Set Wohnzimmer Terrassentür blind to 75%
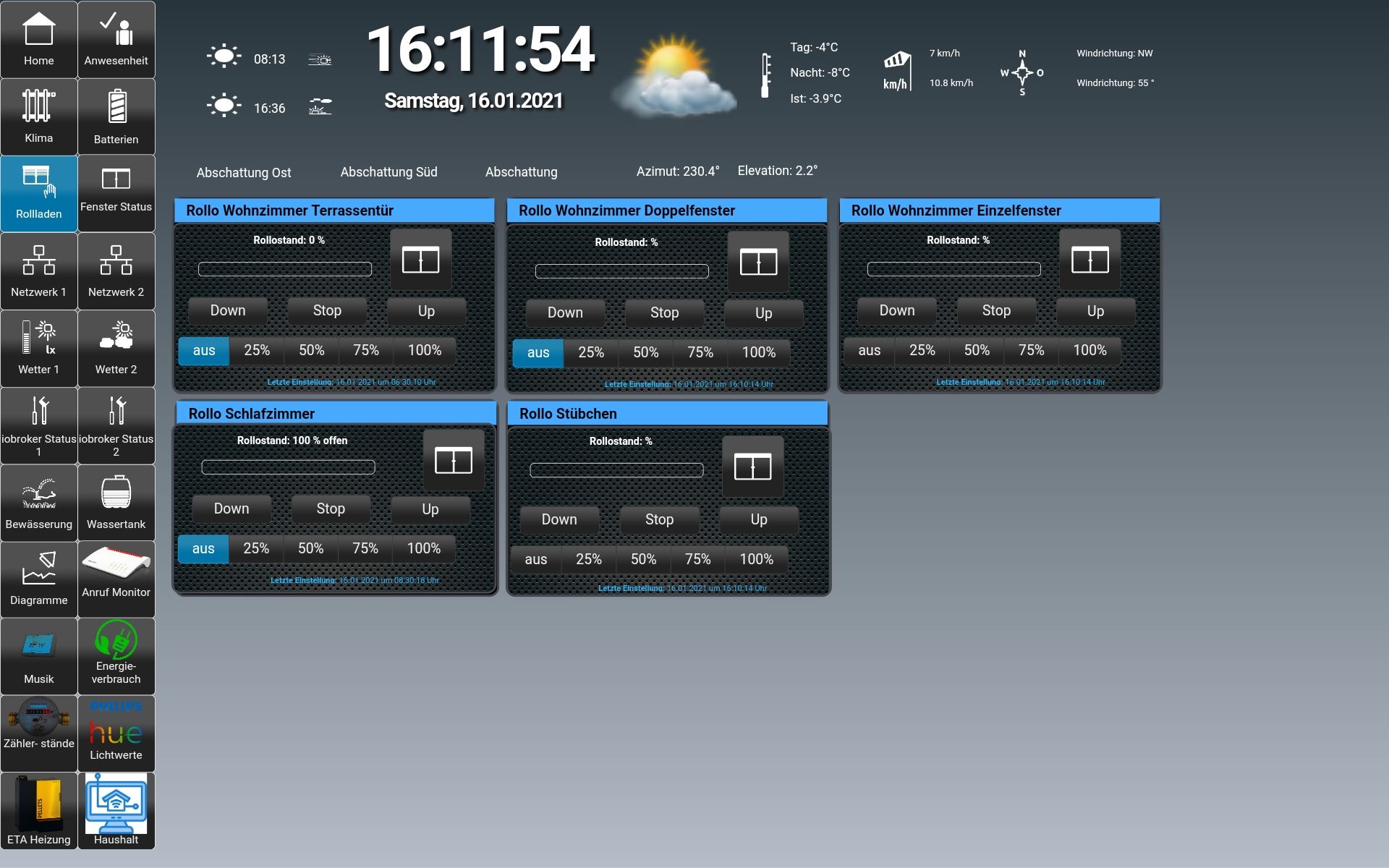This screenshot has width=1389, height=868. (x=365, y=351)
